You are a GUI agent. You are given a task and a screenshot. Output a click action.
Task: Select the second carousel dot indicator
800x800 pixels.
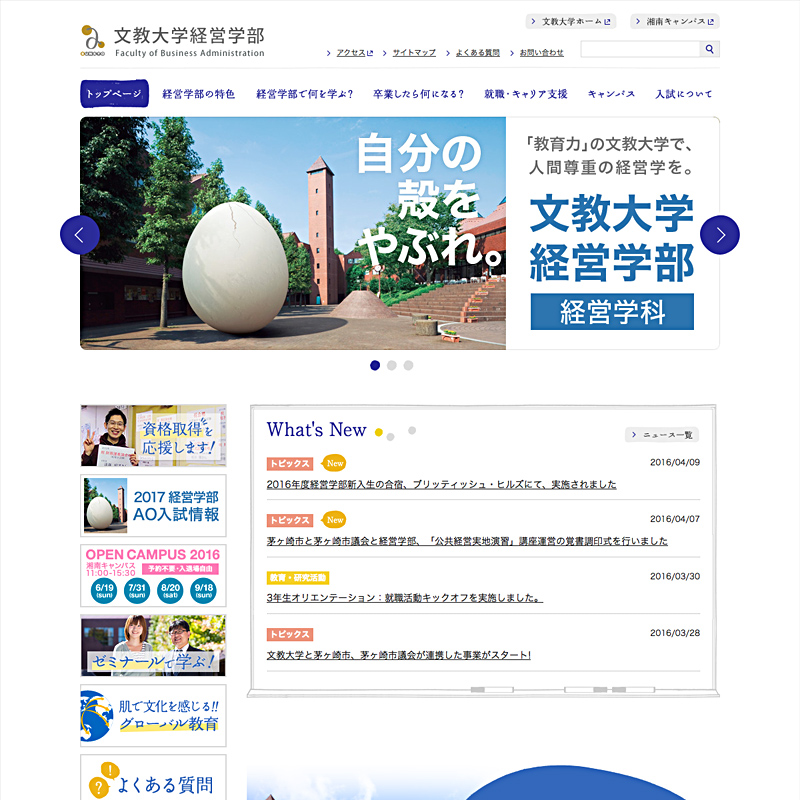[x=392, y=365]
